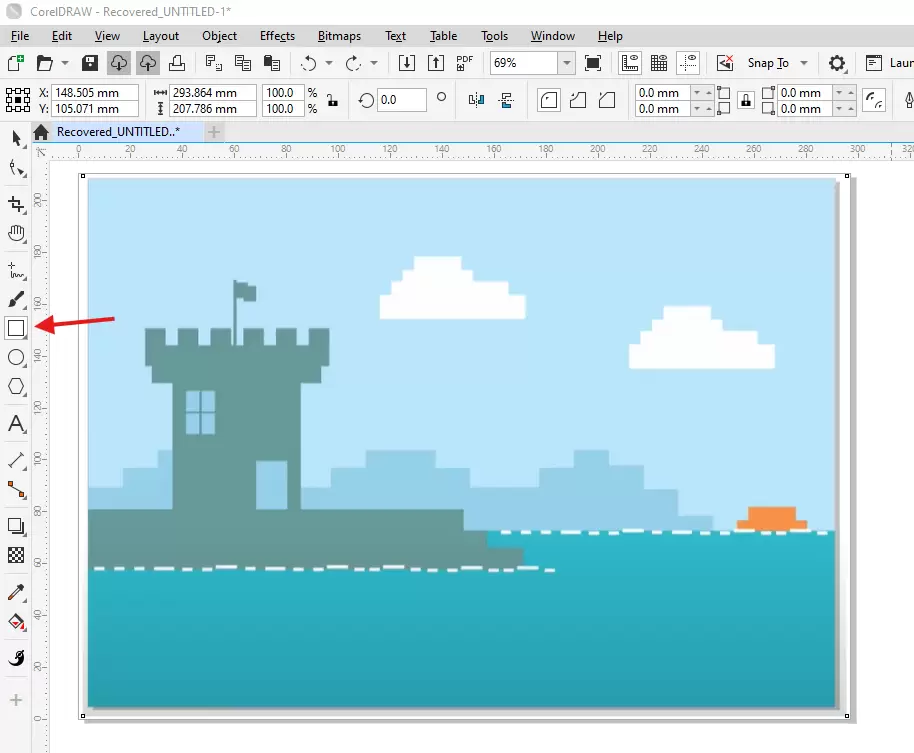This screenshot has height=753, width=914.
Task: Click the Save disk icon
Action: [x=90, y=63]
